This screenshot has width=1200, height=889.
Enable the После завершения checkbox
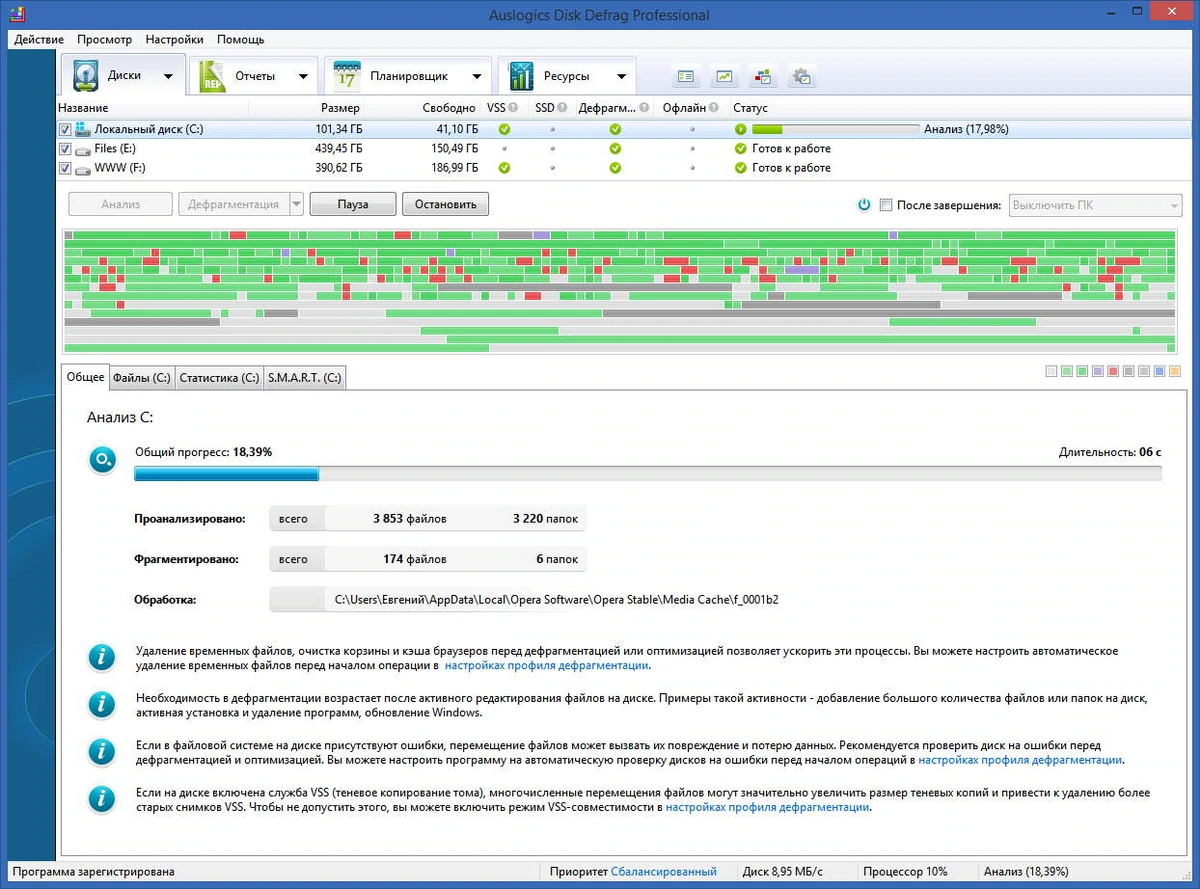pyautogui.click(x=885, y=205)
